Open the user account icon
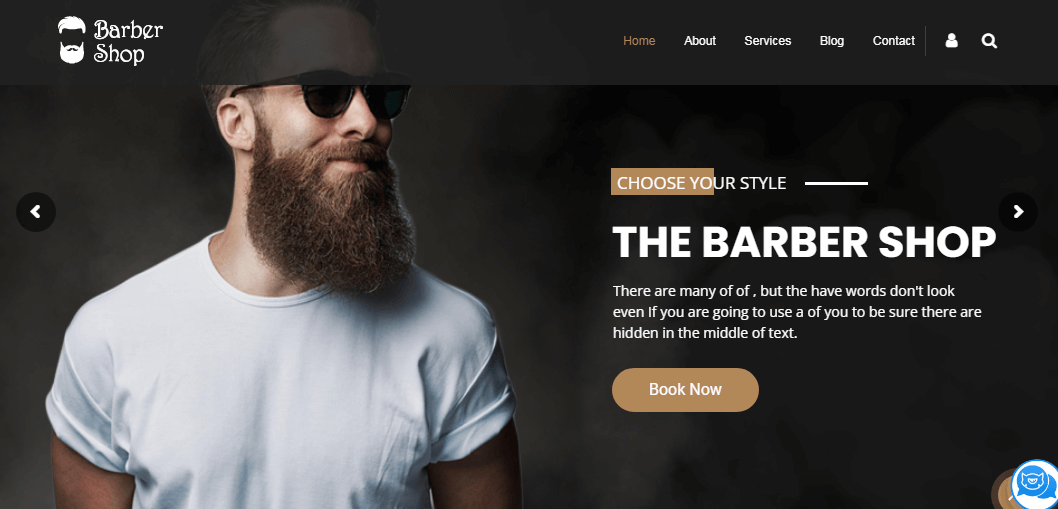Viewport: 1058px width, 509px height. point(951,41)
